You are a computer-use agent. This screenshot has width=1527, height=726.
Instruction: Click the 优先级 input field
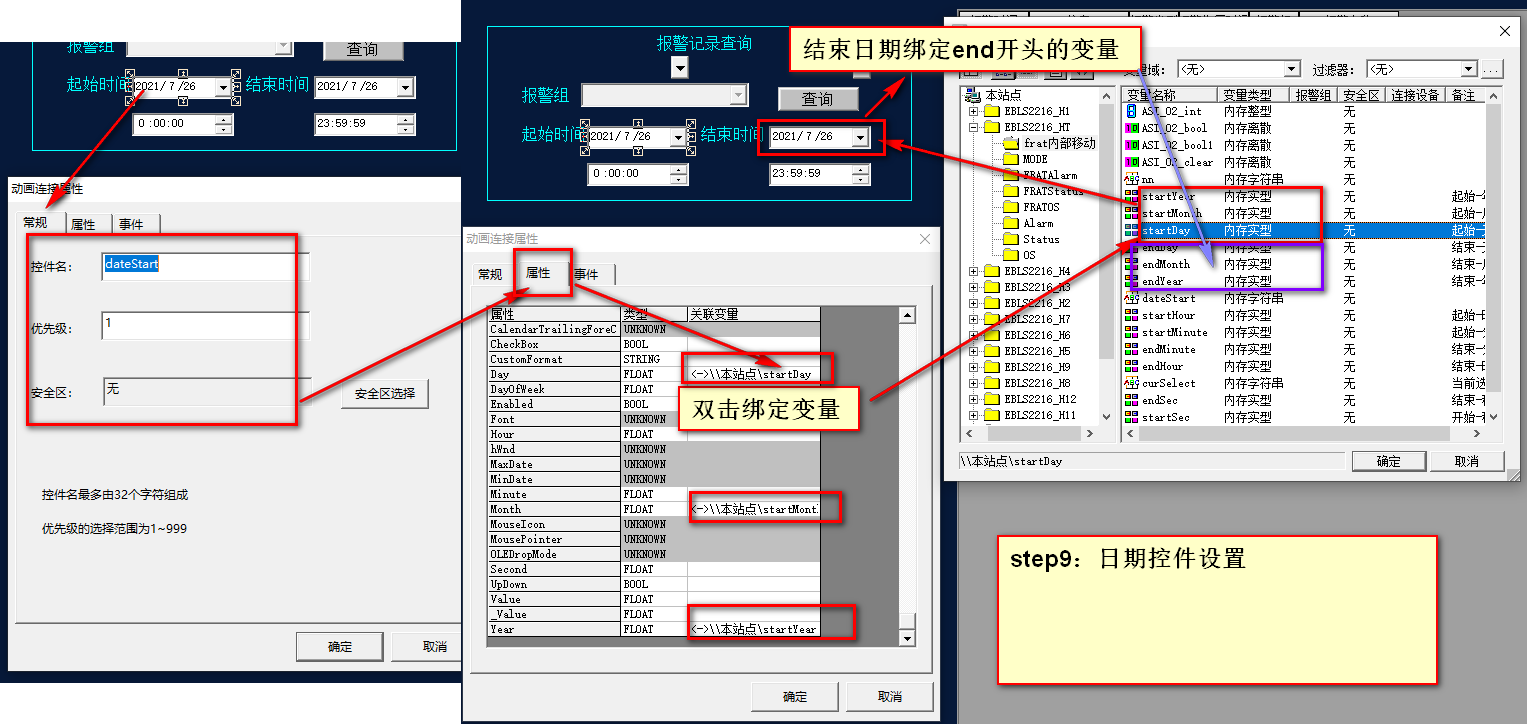205,325
